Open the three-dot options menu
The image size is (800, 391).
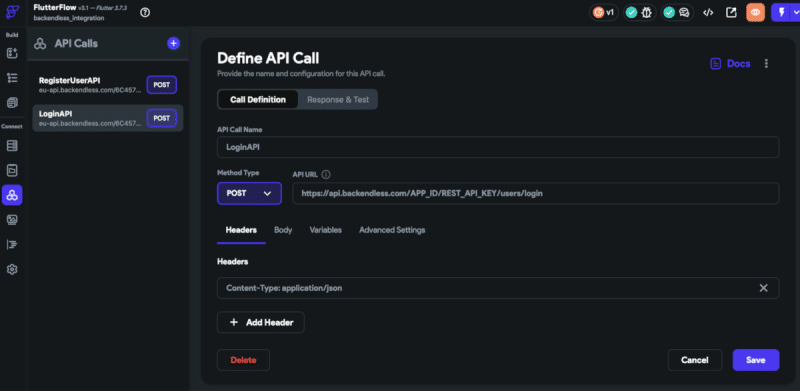coord(766,63)
